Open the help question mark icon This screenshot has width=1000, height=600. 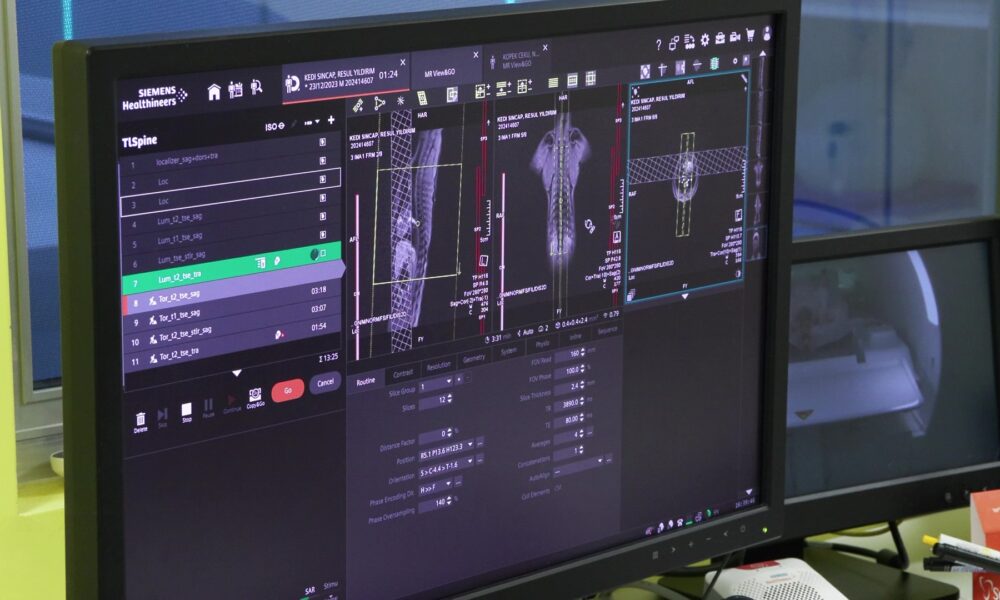click(x=658, y=44)
